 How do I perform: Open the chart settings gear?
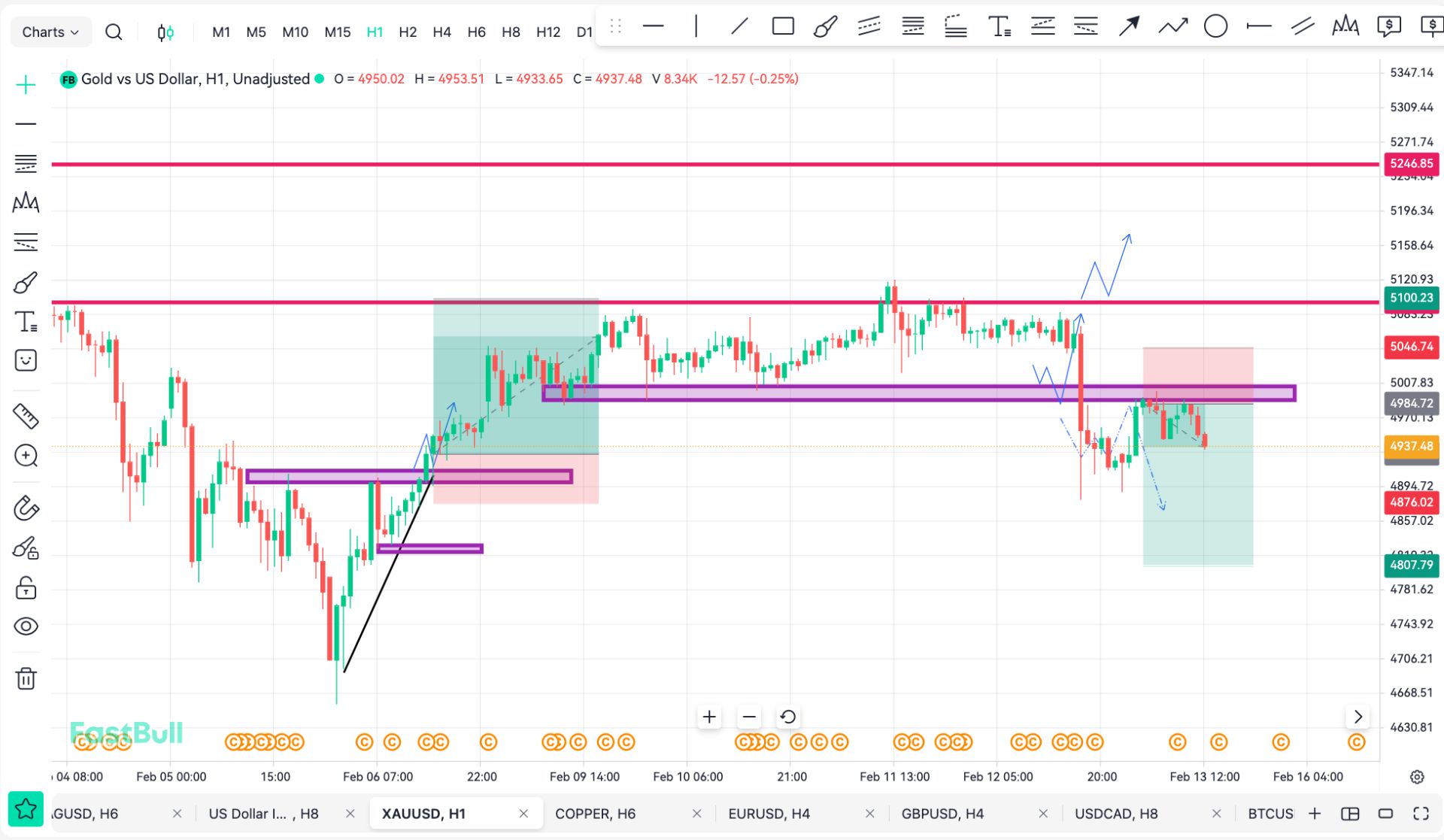pyautogui.click(x=1417, y=777)
